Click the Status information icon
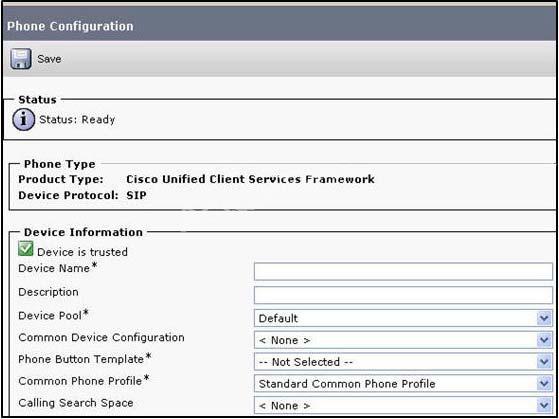Screen dimensions: 559x419 (24, 120)
